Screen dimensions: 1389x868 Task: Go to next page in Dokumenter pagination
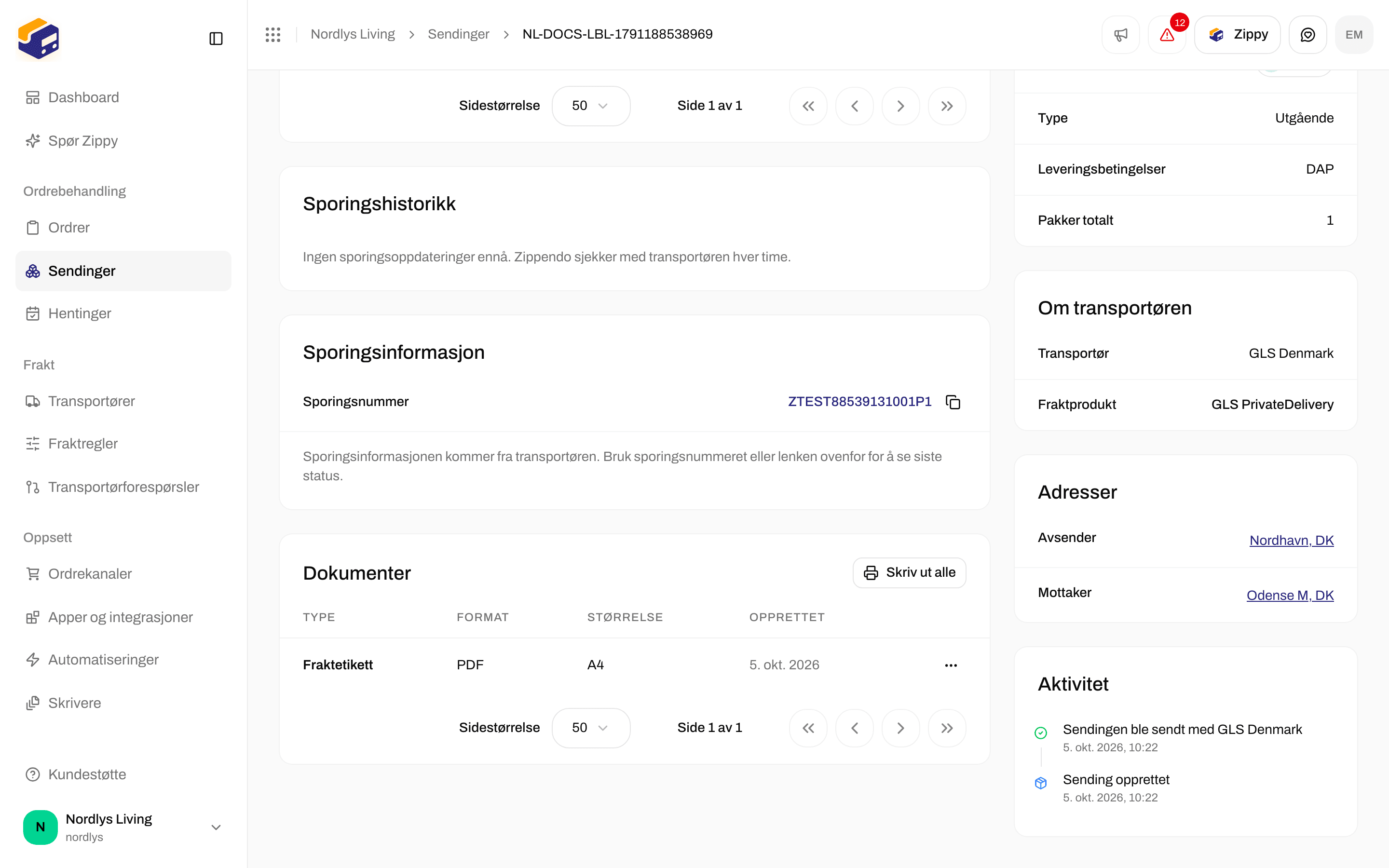coord(900,728)
